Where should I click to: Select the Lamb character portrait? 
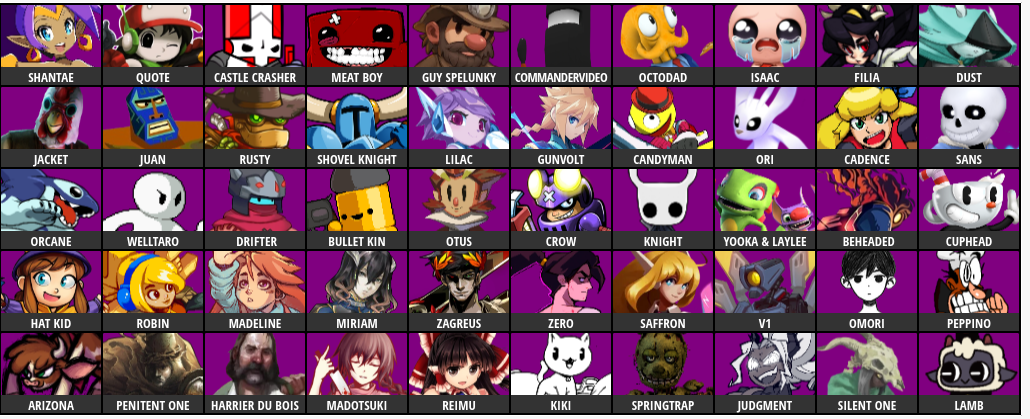968,373
